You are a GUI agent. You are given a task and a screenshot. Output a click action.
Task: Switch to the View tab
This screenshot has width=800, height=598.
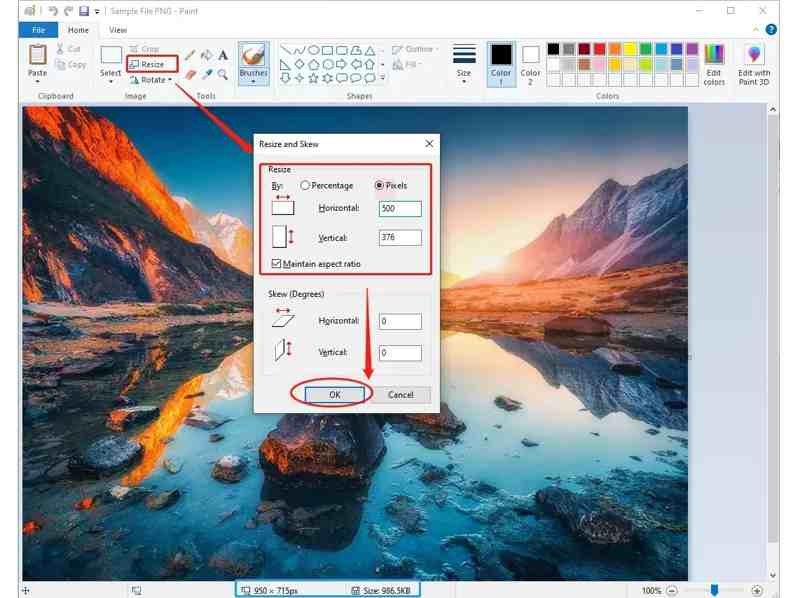coord(118,30)
